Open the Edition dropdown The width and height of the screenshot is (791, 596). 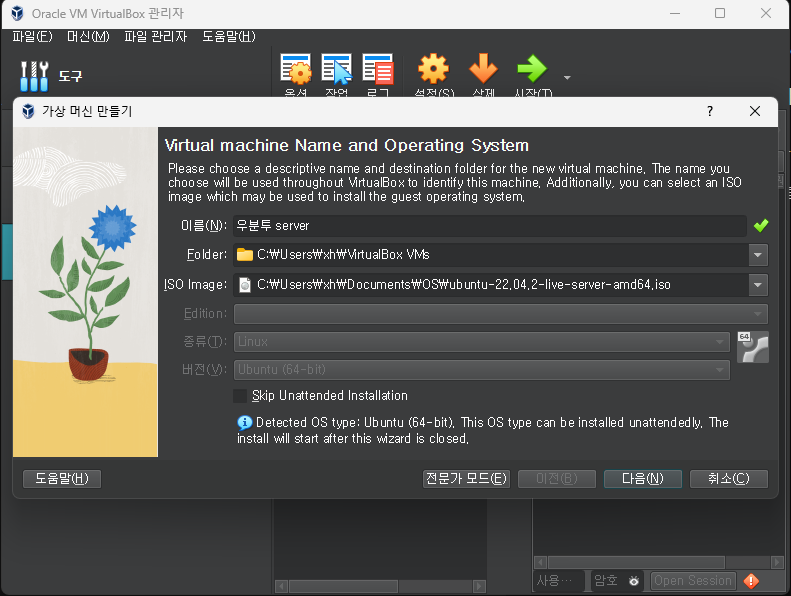[500, 314]
